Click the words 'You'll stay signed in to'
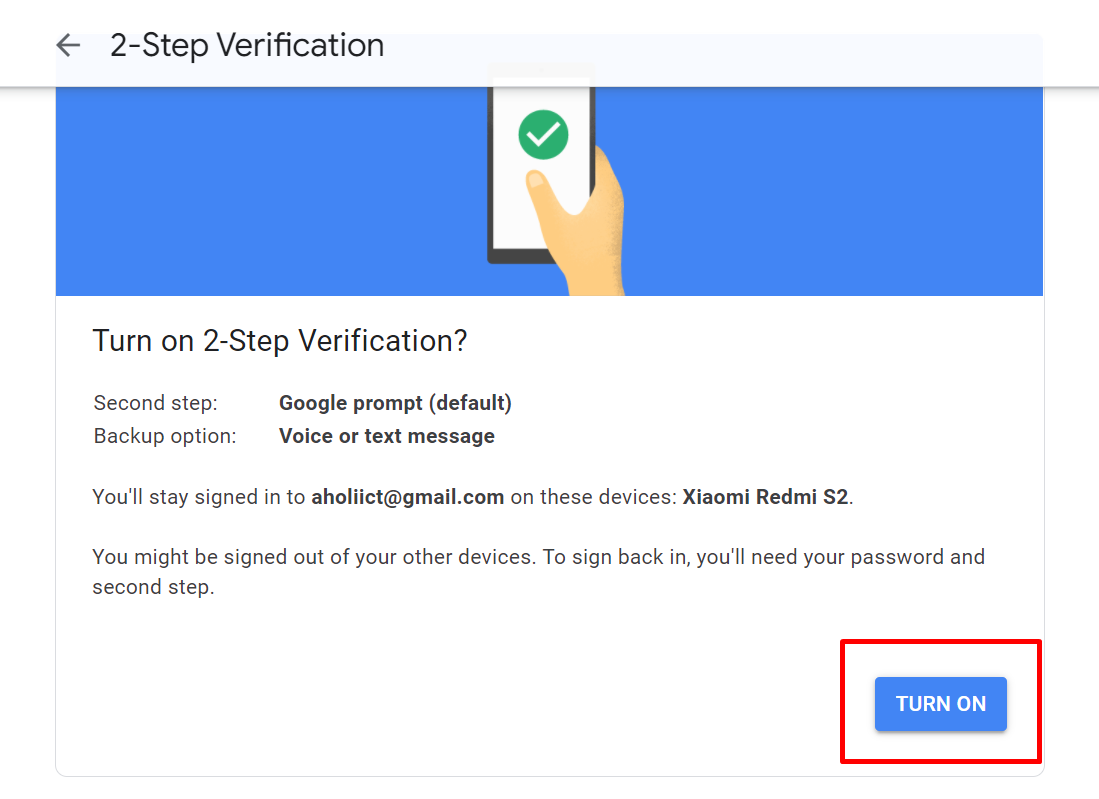The image size is (1099, 799). tap(199, 497)
